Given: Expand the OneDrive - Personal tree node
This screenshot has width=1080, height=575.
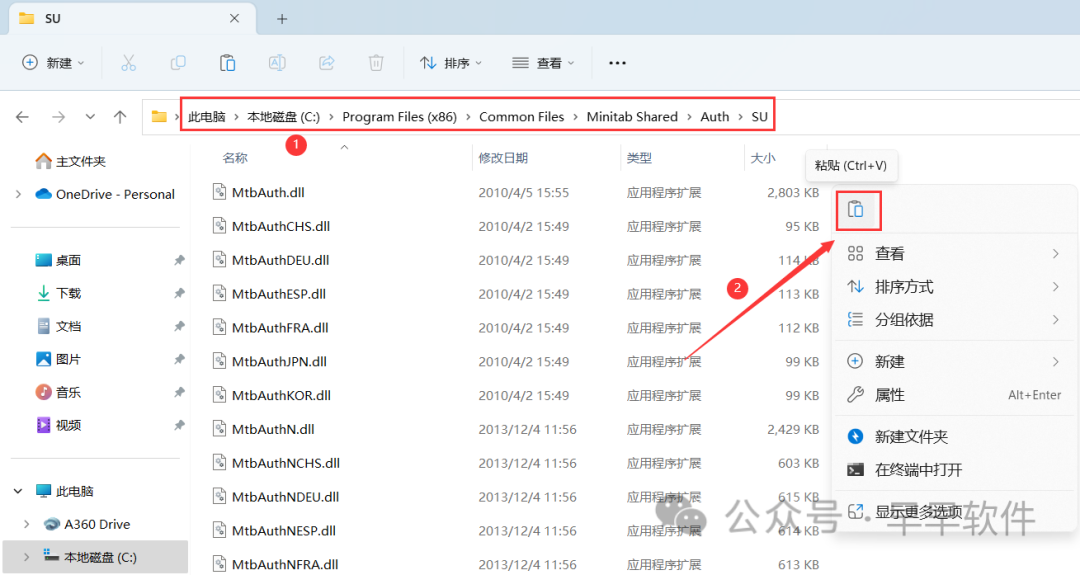Looking at the screenshot, I should pyautogui.click(x=18, y=194).
